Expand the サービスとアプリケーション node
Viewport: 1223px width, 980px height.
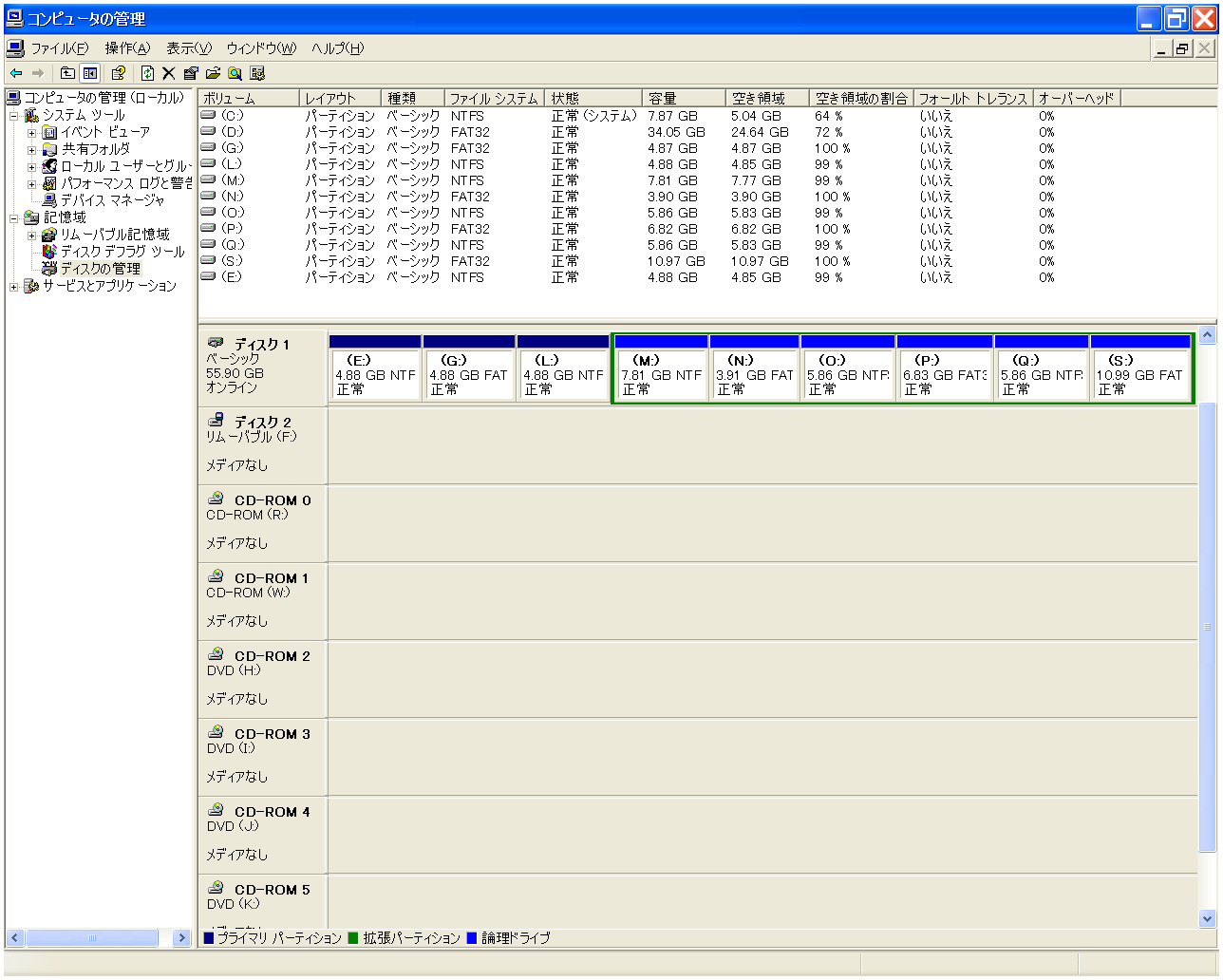coord(14,287)
